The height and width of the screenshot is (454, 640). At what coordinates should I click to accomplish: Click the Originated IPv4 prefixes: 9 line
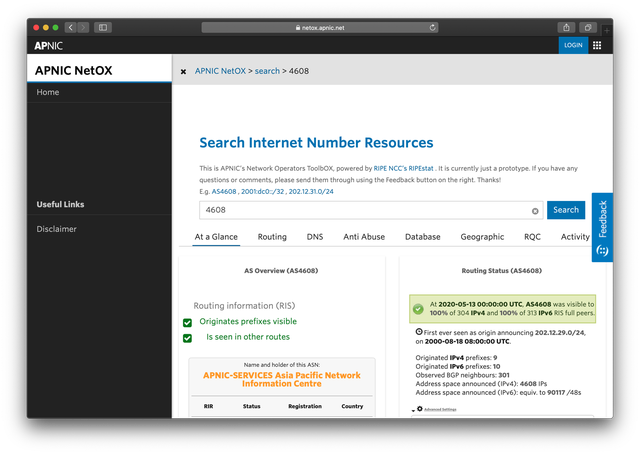(456, 358)
